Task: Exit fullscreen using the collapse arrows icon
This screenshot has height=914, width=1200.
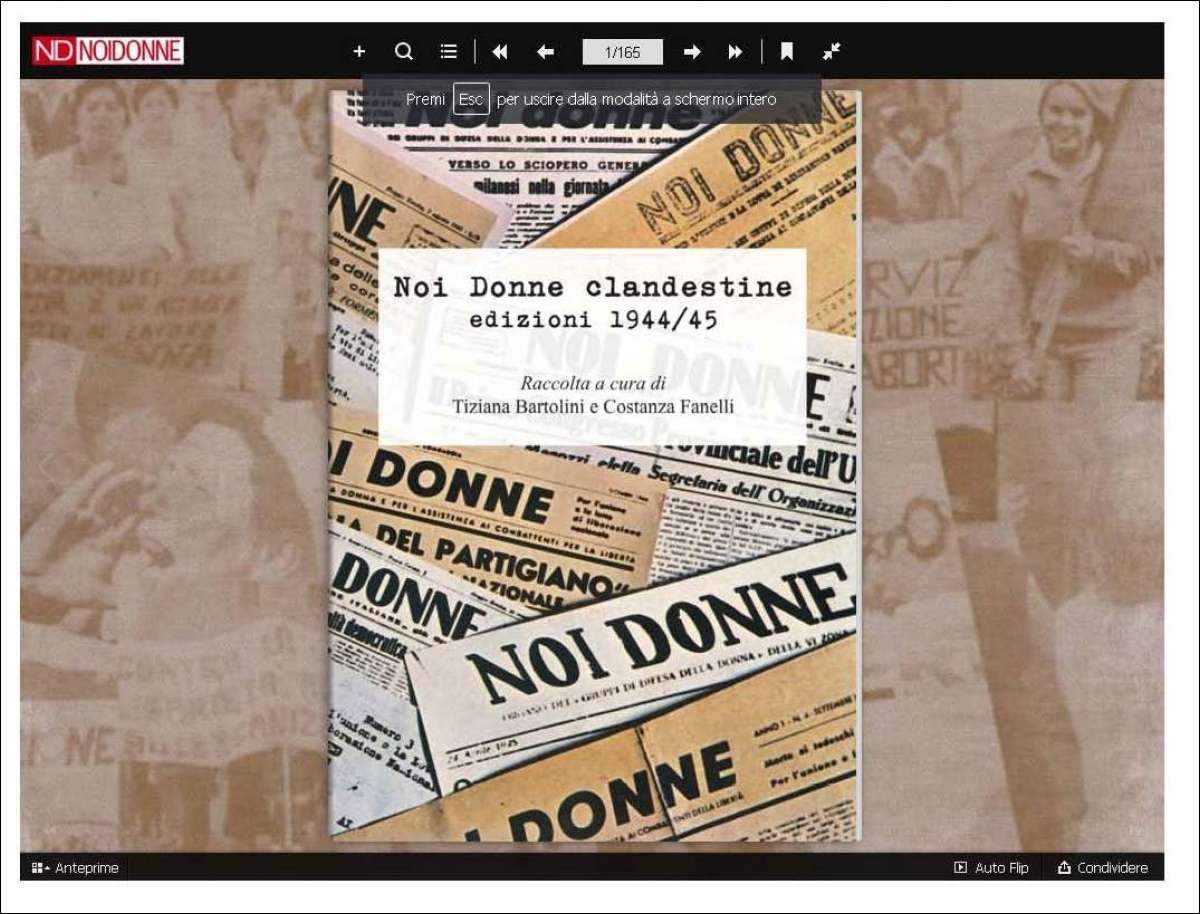Action: pos(832,52)
